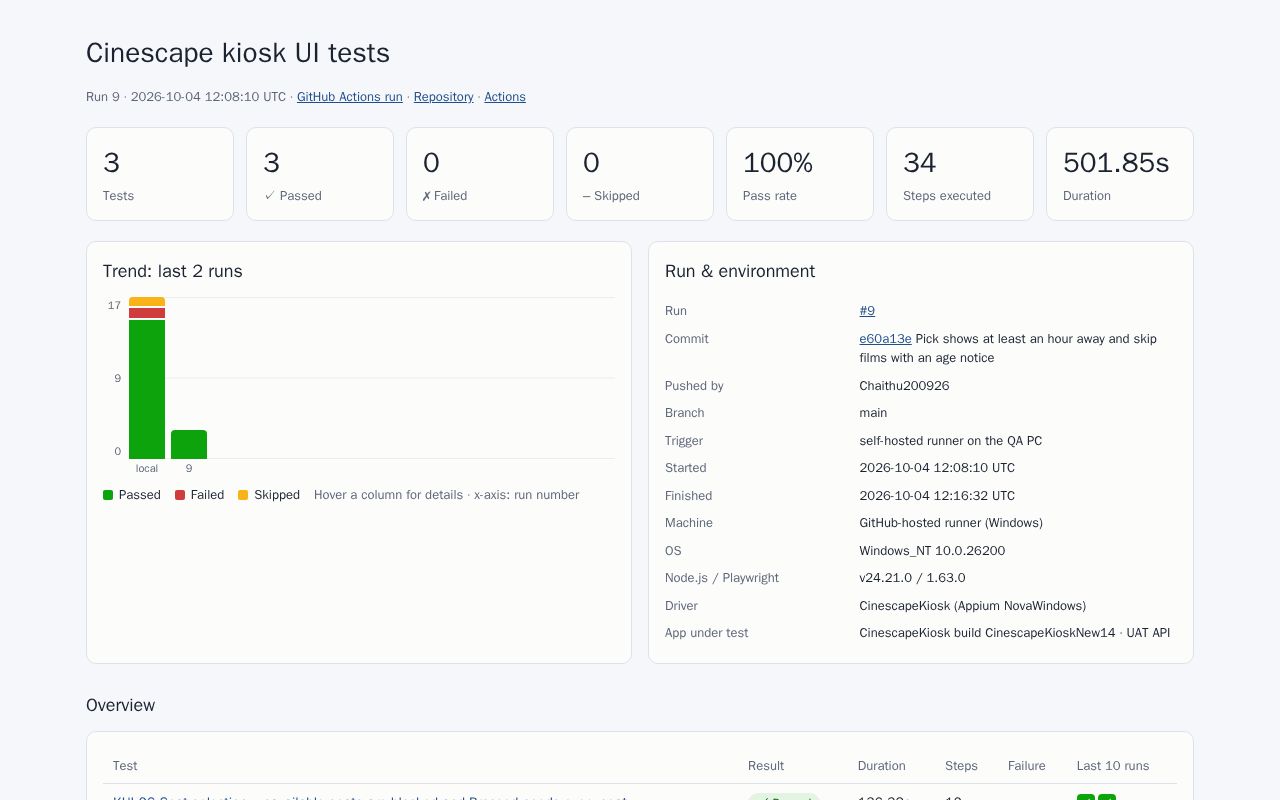
Task: Click the Last 10 runs column header
Action: click(x=1113, y=766)
